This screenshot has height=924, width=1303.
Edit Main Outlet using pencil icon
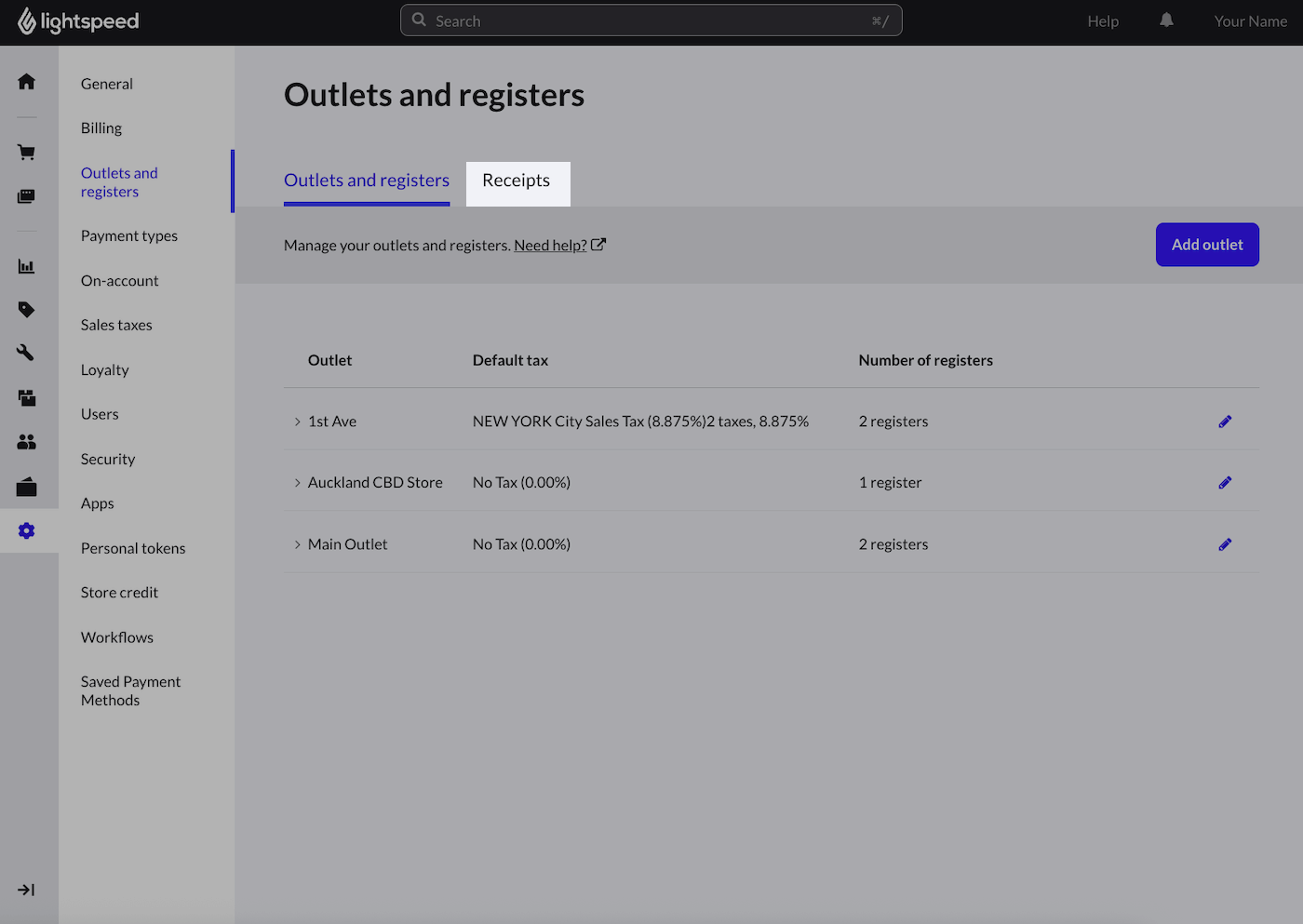pyautogui.click(x=1225, y=544)
